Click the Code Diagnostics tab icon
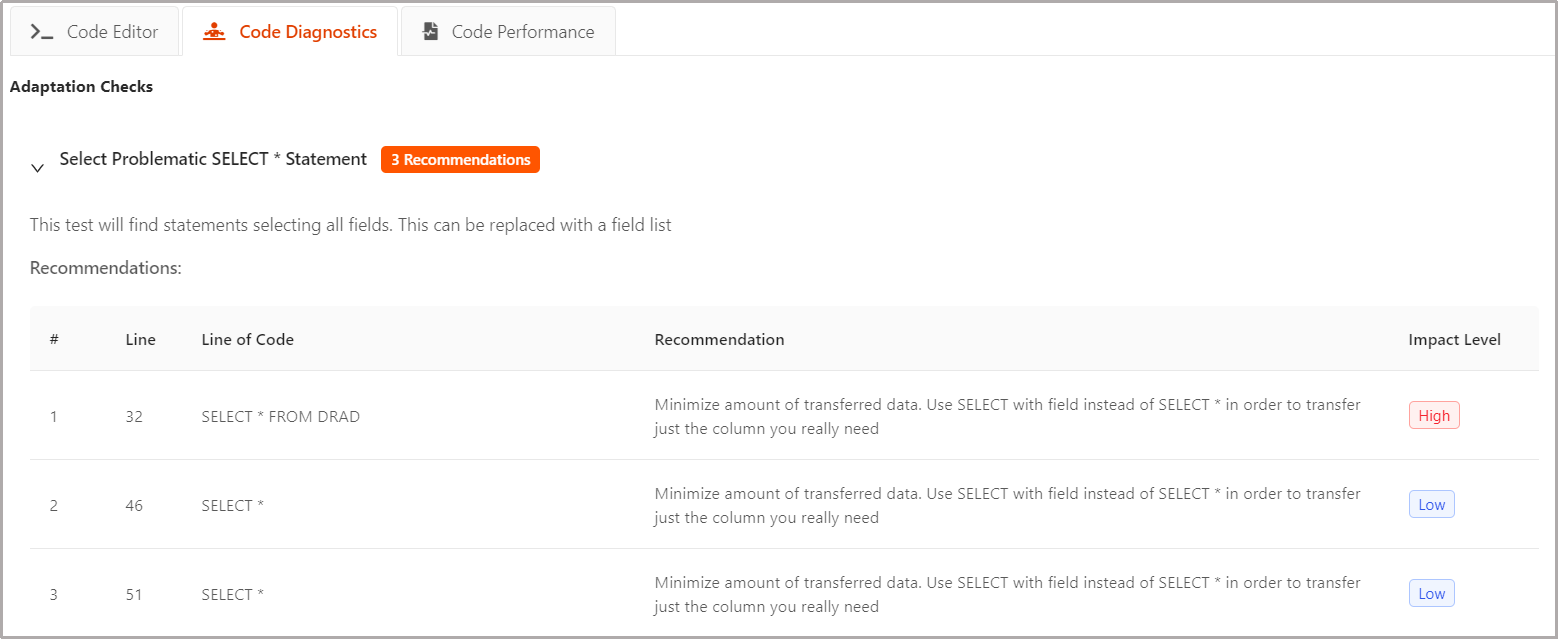The width and height of the screenshot is (1559, 640). [x=214, y=32]
